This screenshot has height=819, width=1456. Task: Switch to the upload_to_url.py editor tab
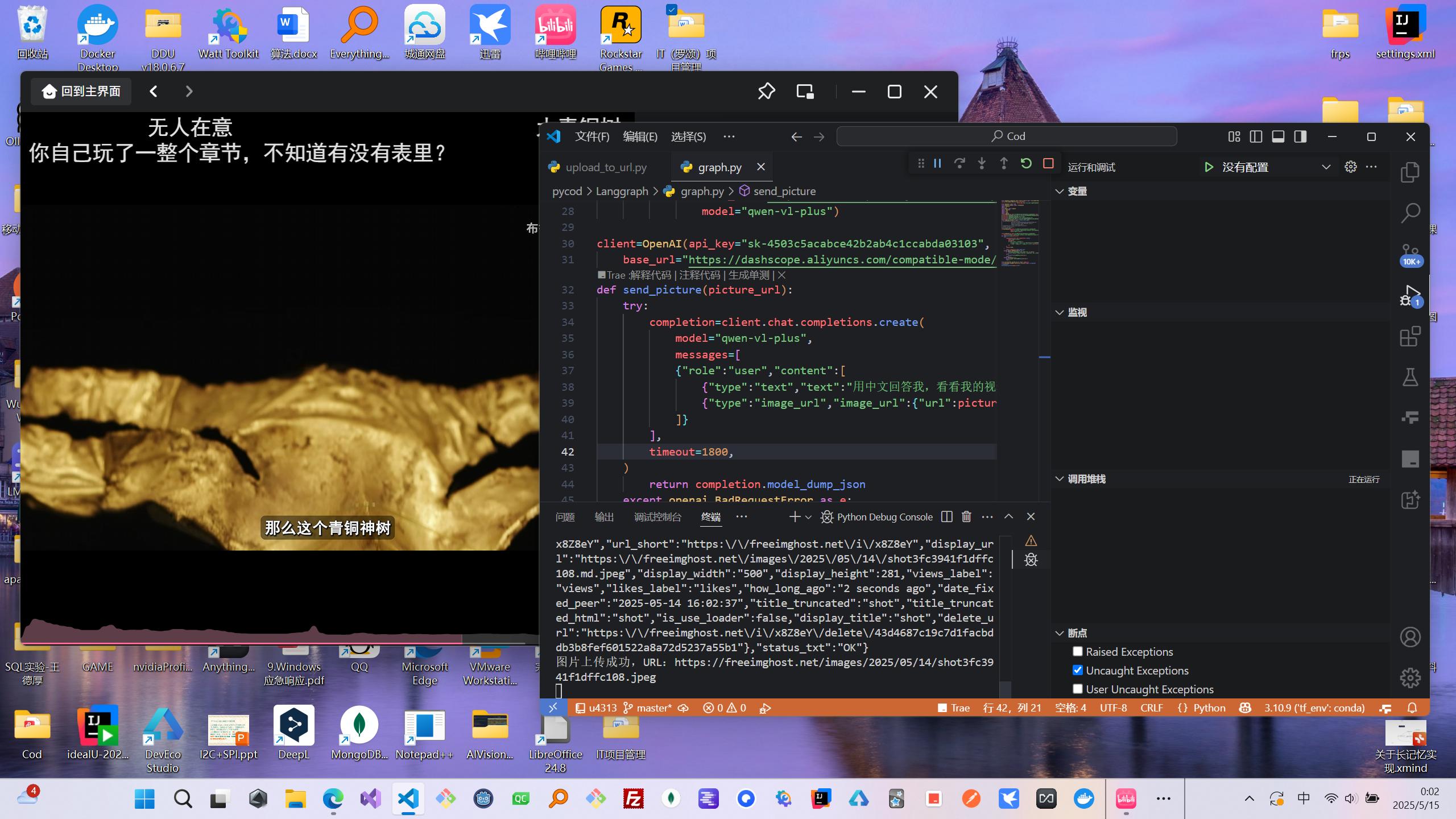(x=605, y=167)
